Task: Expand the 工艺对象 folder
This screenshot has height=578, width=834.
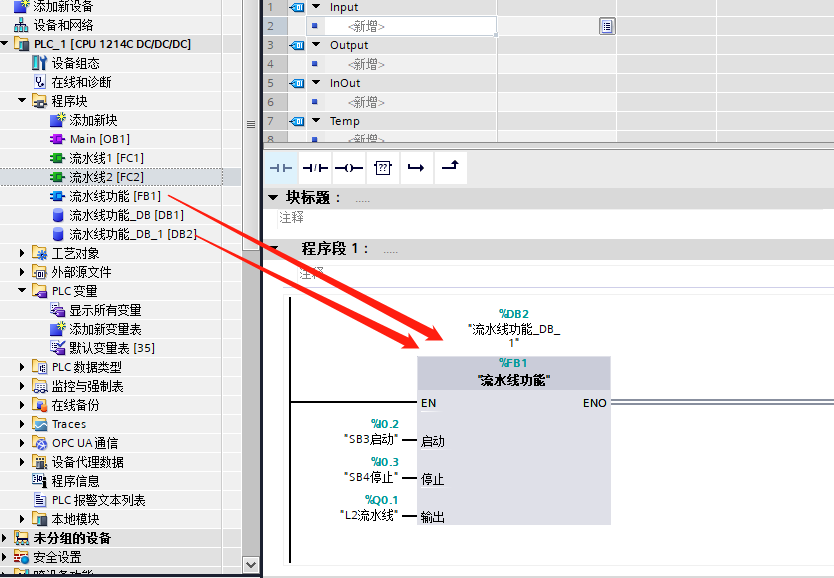Action: (22, 253)
